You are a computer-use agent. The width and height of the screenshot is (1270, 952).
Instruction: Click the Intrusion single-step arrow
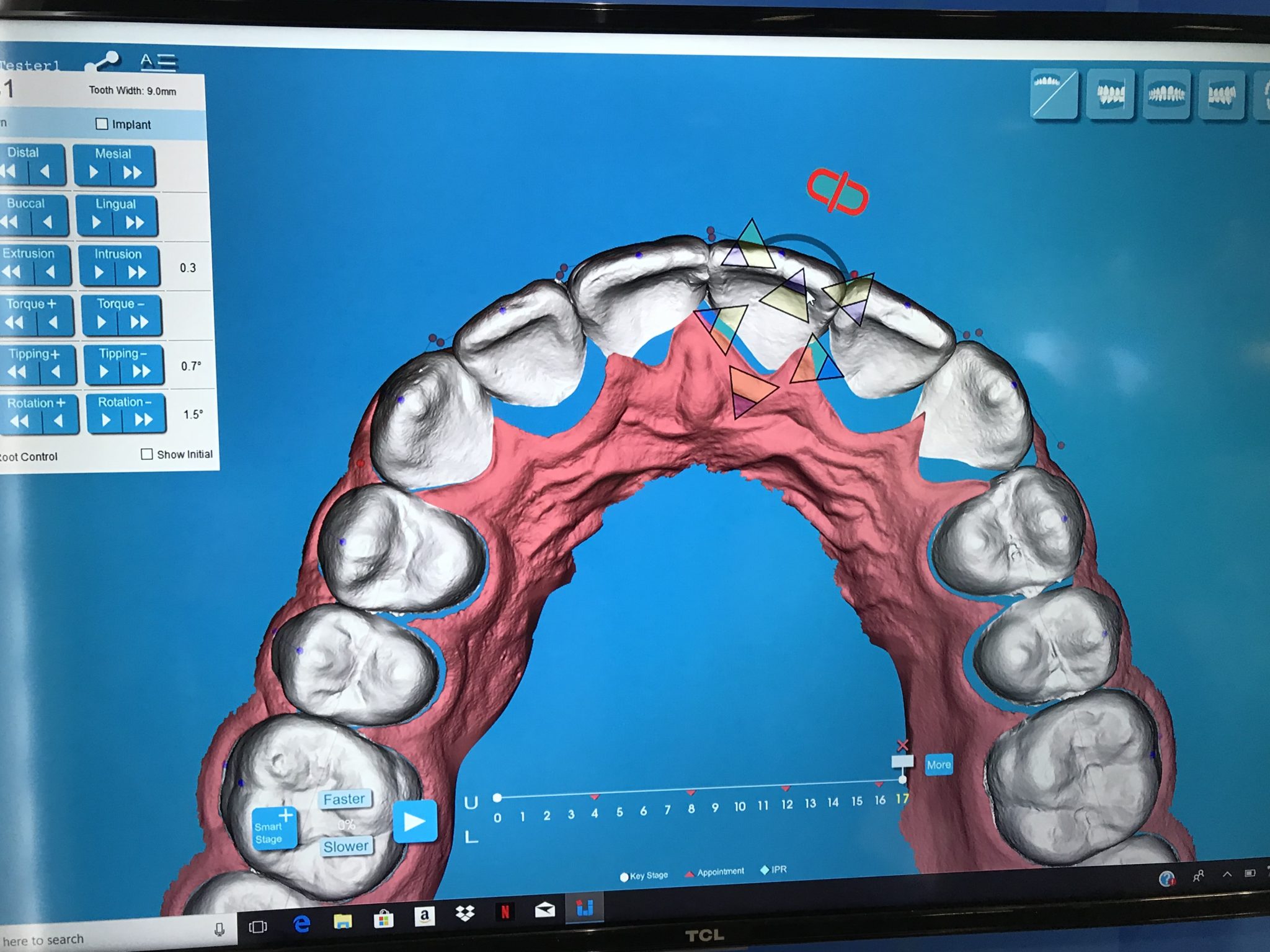[x=99, y=272]
